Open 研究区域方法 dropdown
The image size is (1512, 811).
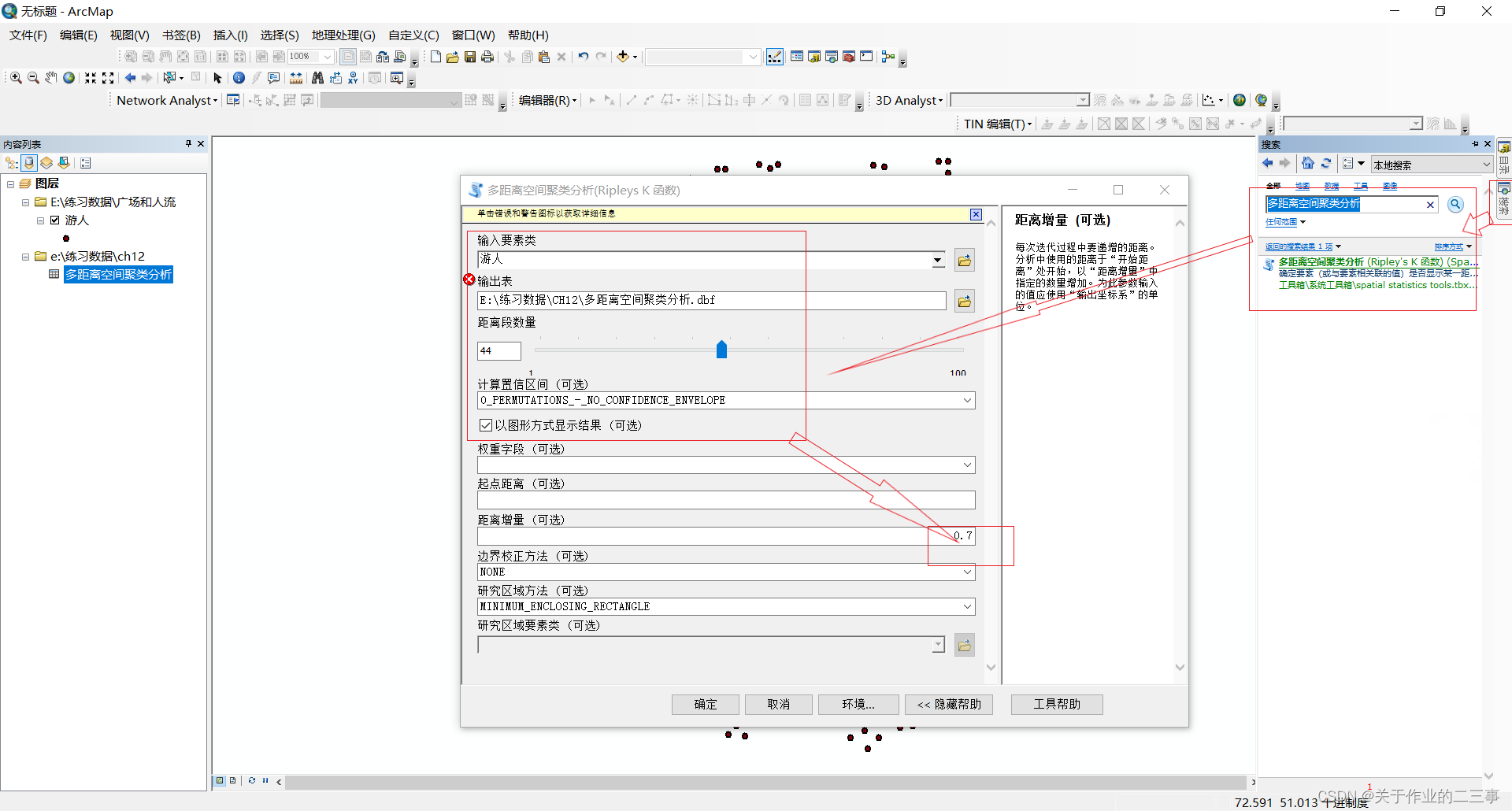(x=967, y=607)
